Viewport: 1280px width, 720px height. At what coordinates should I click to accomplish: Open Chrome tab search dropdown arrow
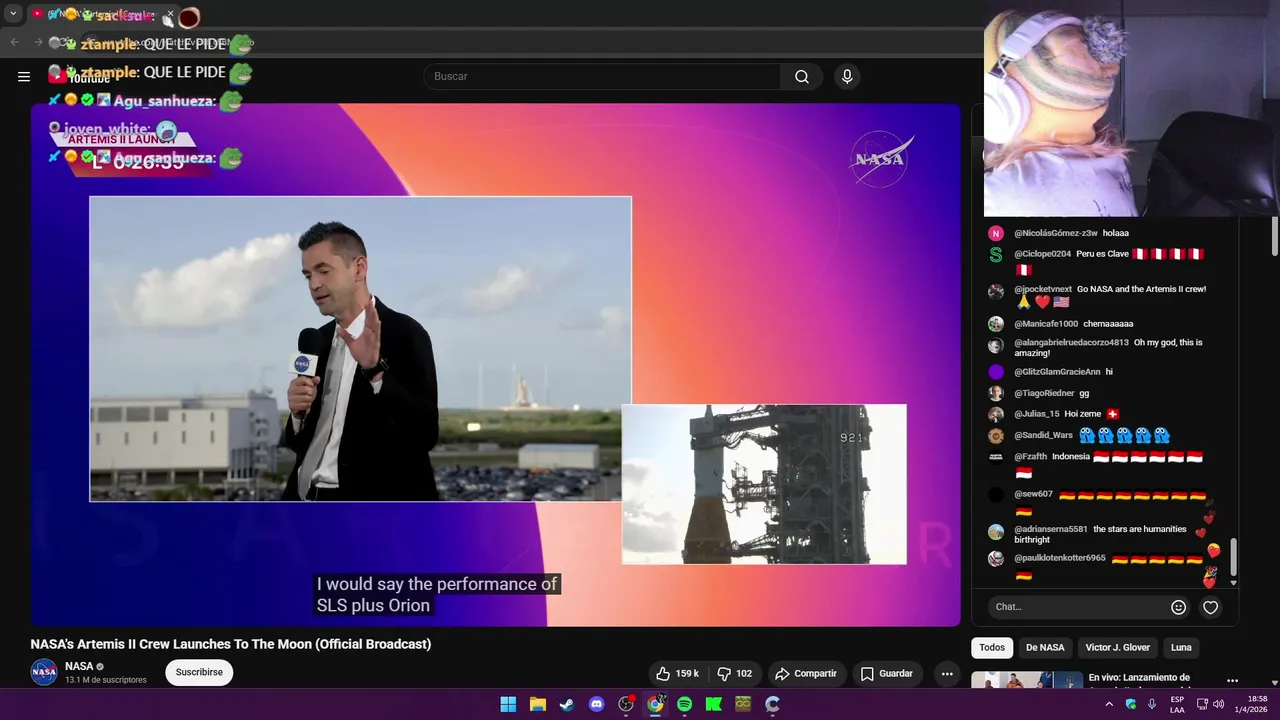(x=13, y=14)
